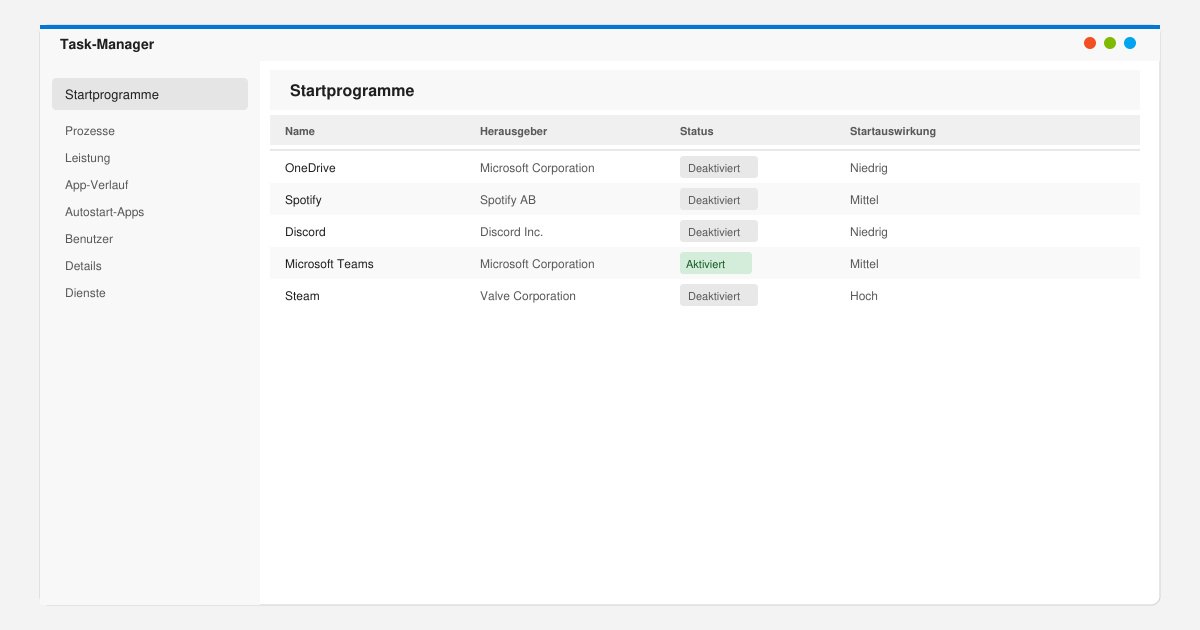Select the OneDrive name cell
The height and width of the screenshot is (630, 1200).
[310, 168]
